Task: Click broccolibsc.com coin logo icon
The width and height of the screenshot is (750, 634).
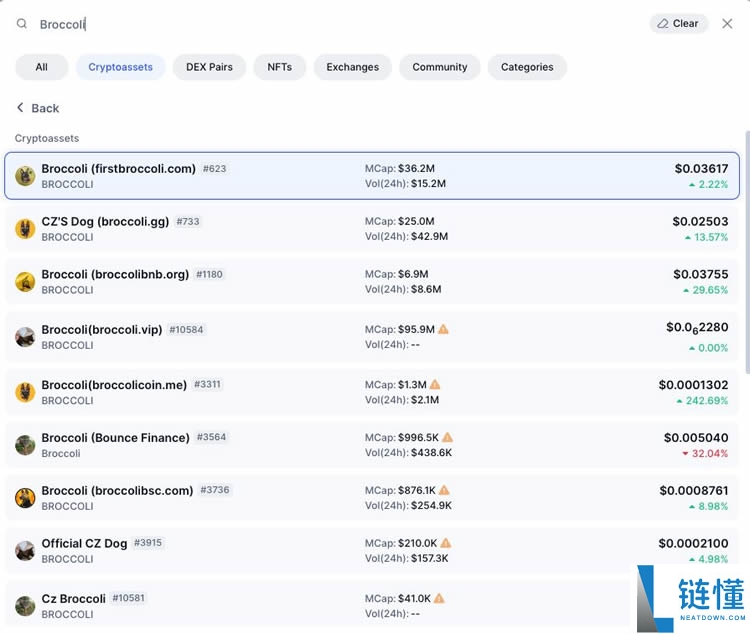Action: [25, 498]
